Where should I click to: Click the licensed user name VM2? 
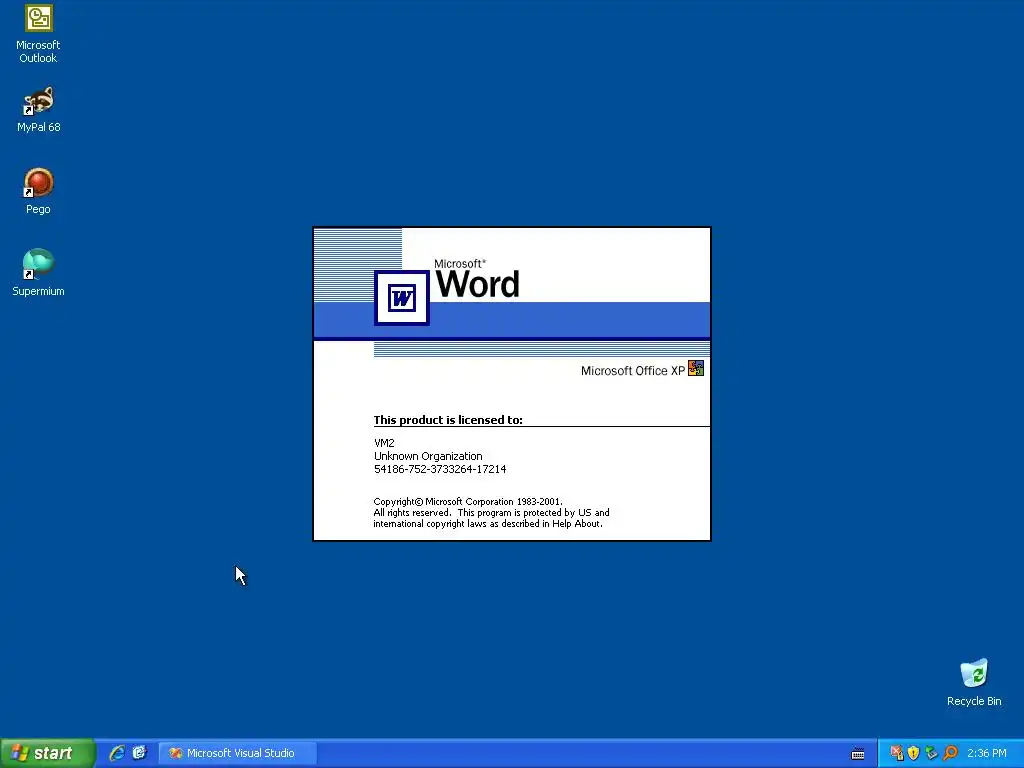[x=384, y=443]
